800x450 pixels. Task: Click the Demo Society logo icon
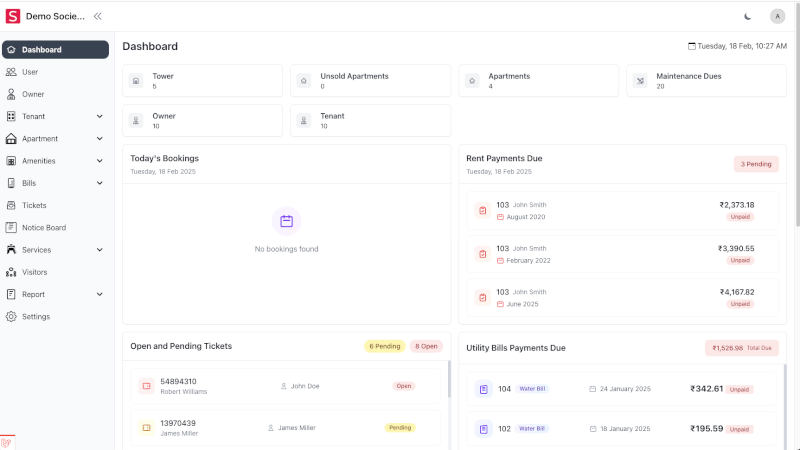[13, 16]
